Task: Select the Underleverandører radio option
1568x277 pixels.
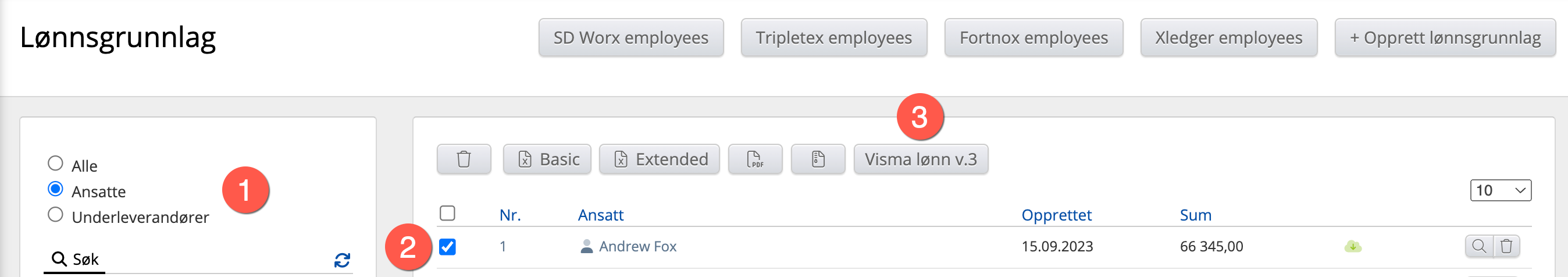Action: pyautogui.click(x=55, y=215)
